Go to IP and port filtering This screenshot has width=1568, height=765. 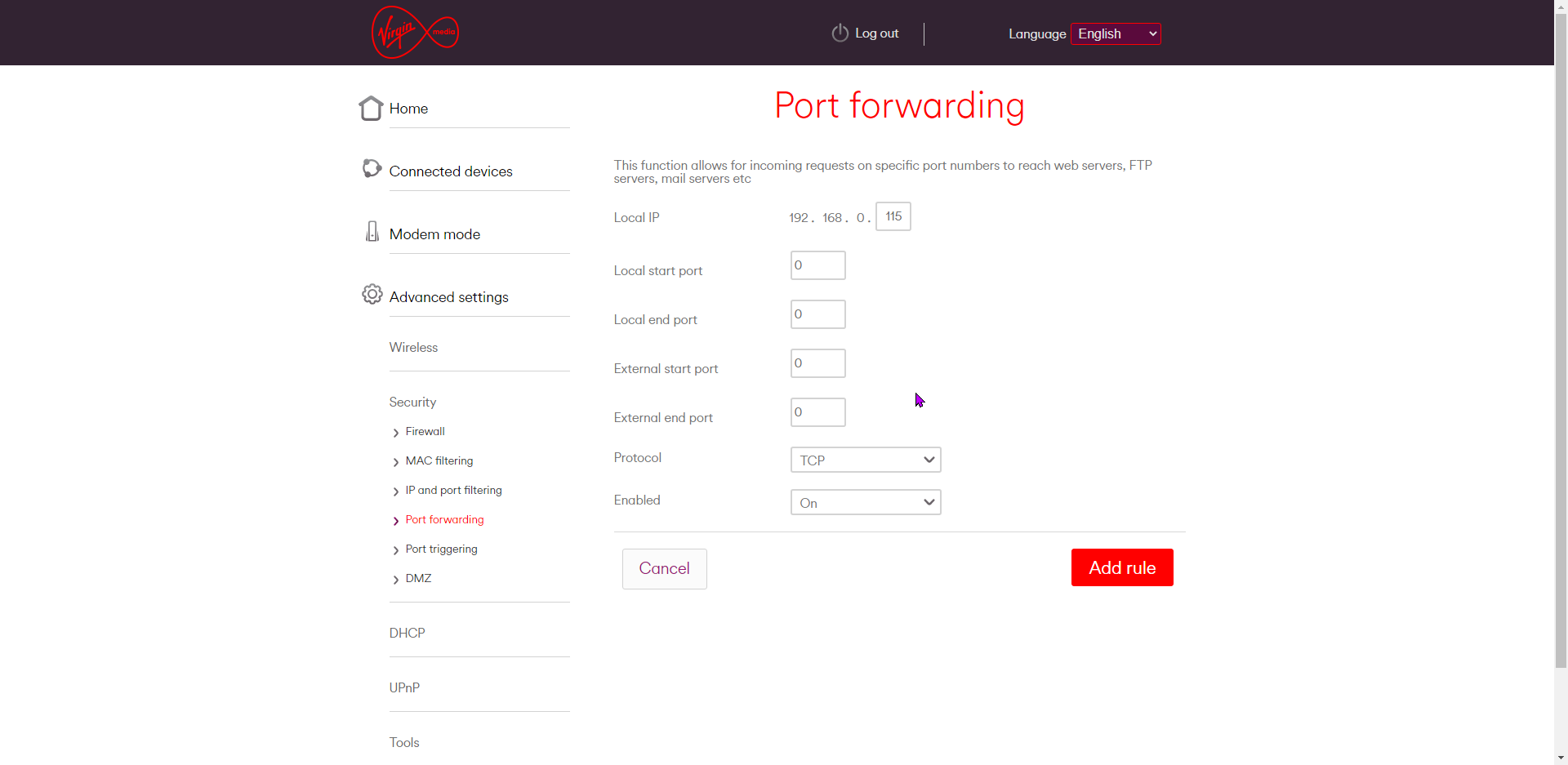454,490
